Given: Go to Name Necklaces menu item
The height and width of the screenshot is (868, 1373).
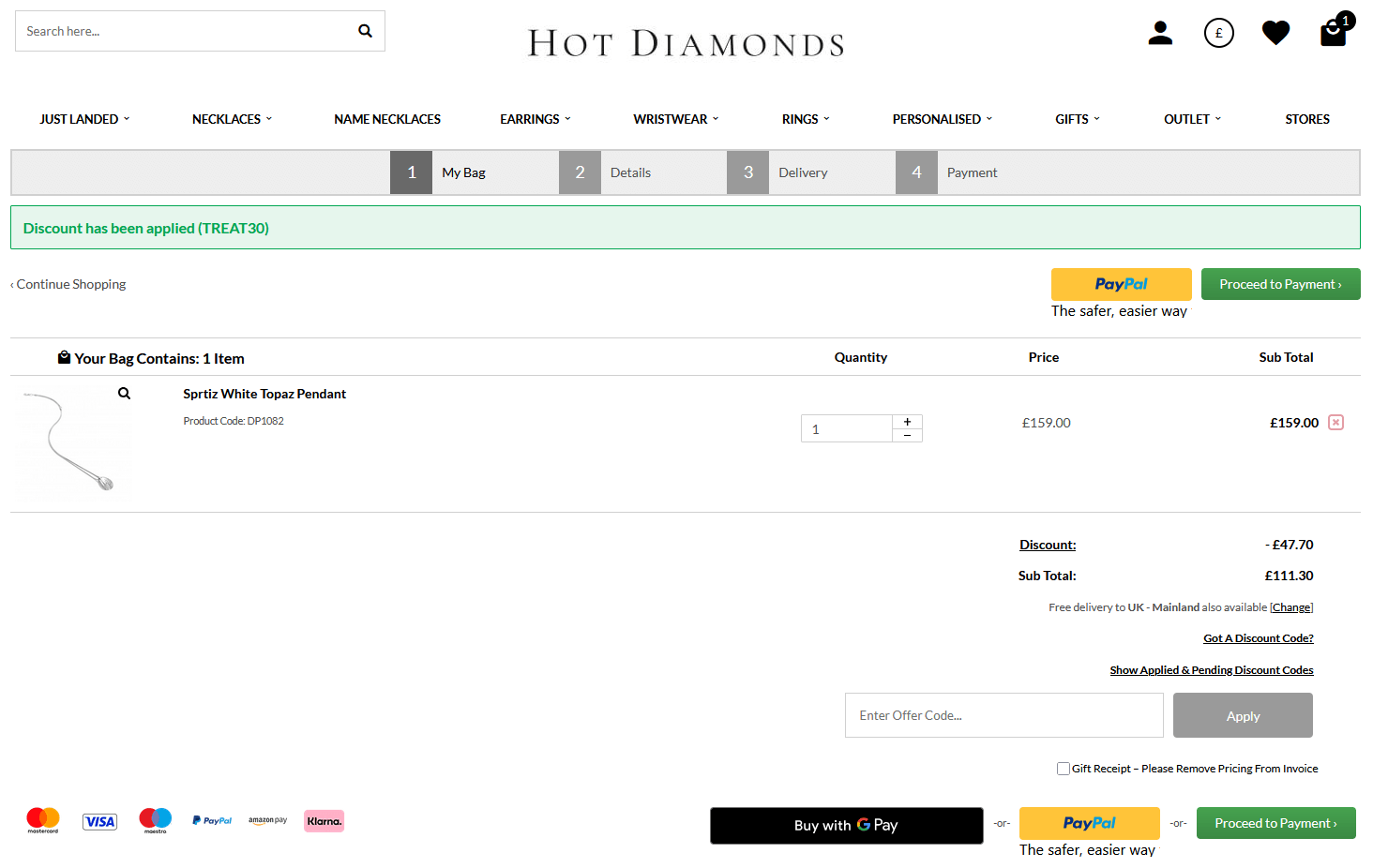Looking at the screenshot, I should point(387,119).
